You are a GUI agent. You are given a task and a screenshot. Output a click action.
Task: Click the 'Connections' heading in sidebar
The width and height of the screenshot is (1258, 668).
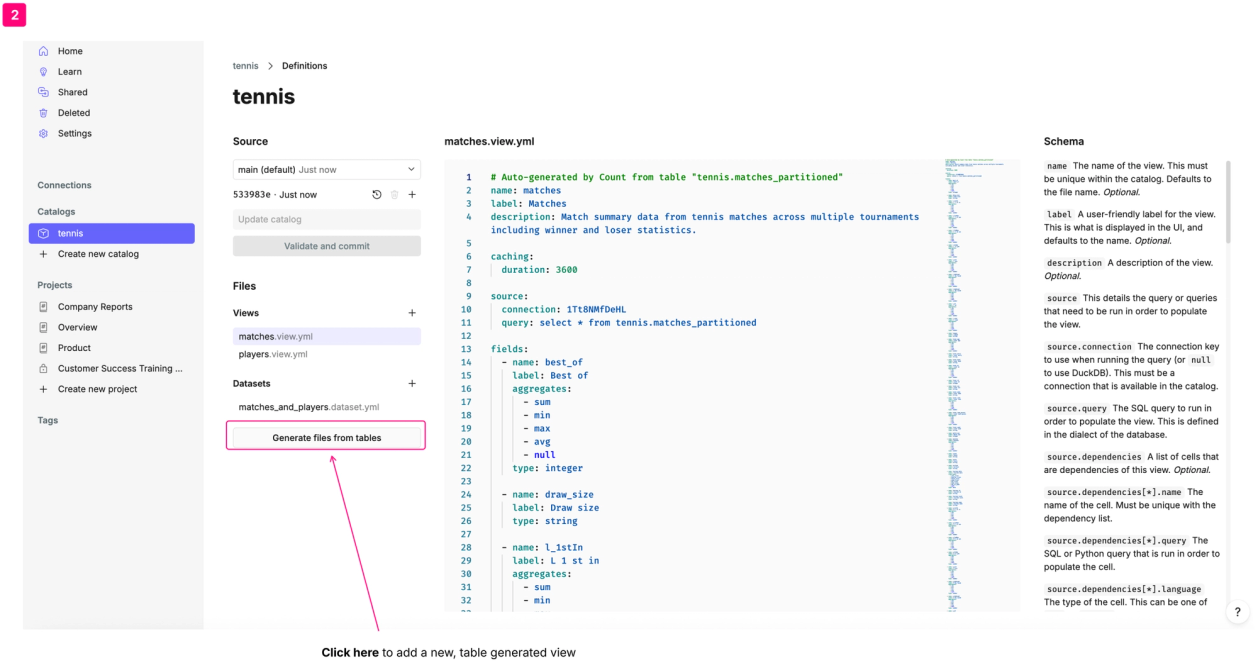coord(64,185)
